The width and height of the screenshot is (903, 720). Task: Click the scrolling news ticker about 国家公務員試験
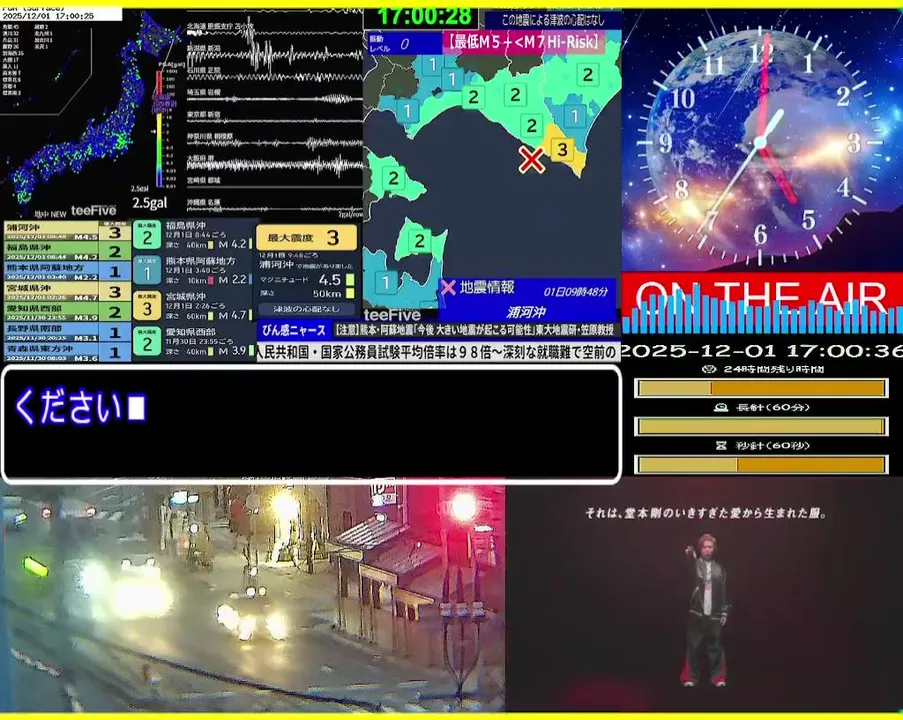[438, 352]
